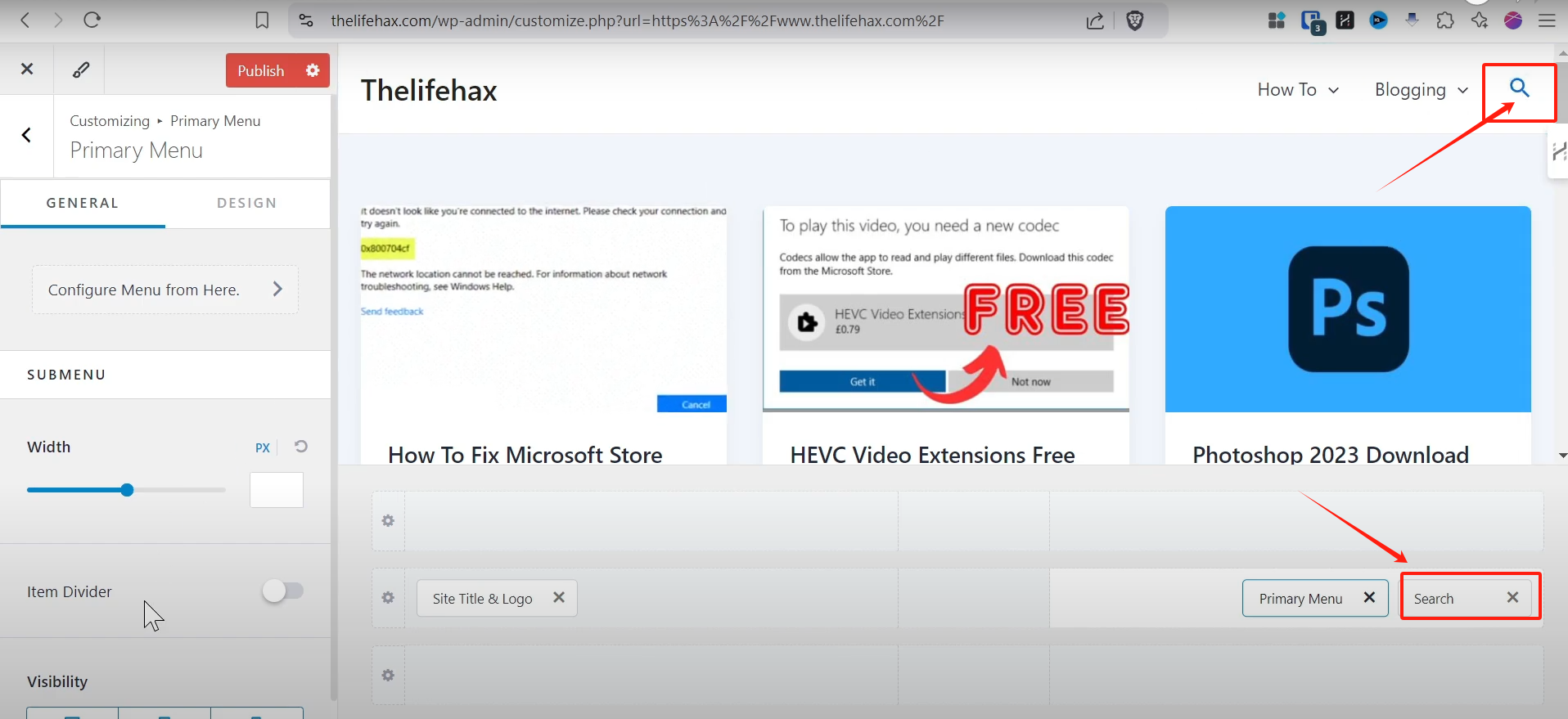Reset the submenu Width value
The height and width of the screenshot is (719, 1568).
301,447
